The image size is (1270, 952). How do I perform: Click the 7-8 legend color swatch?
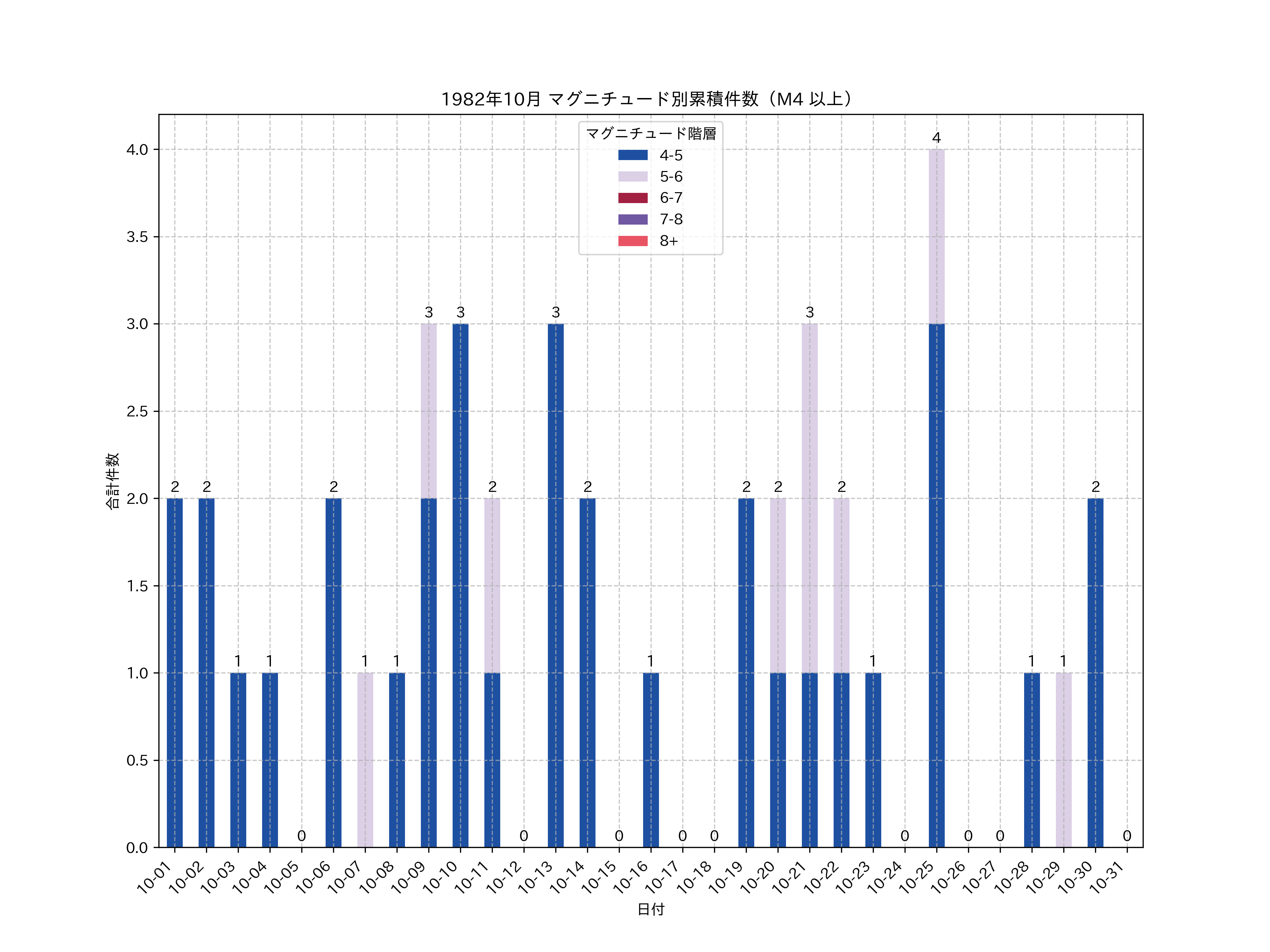633,219
